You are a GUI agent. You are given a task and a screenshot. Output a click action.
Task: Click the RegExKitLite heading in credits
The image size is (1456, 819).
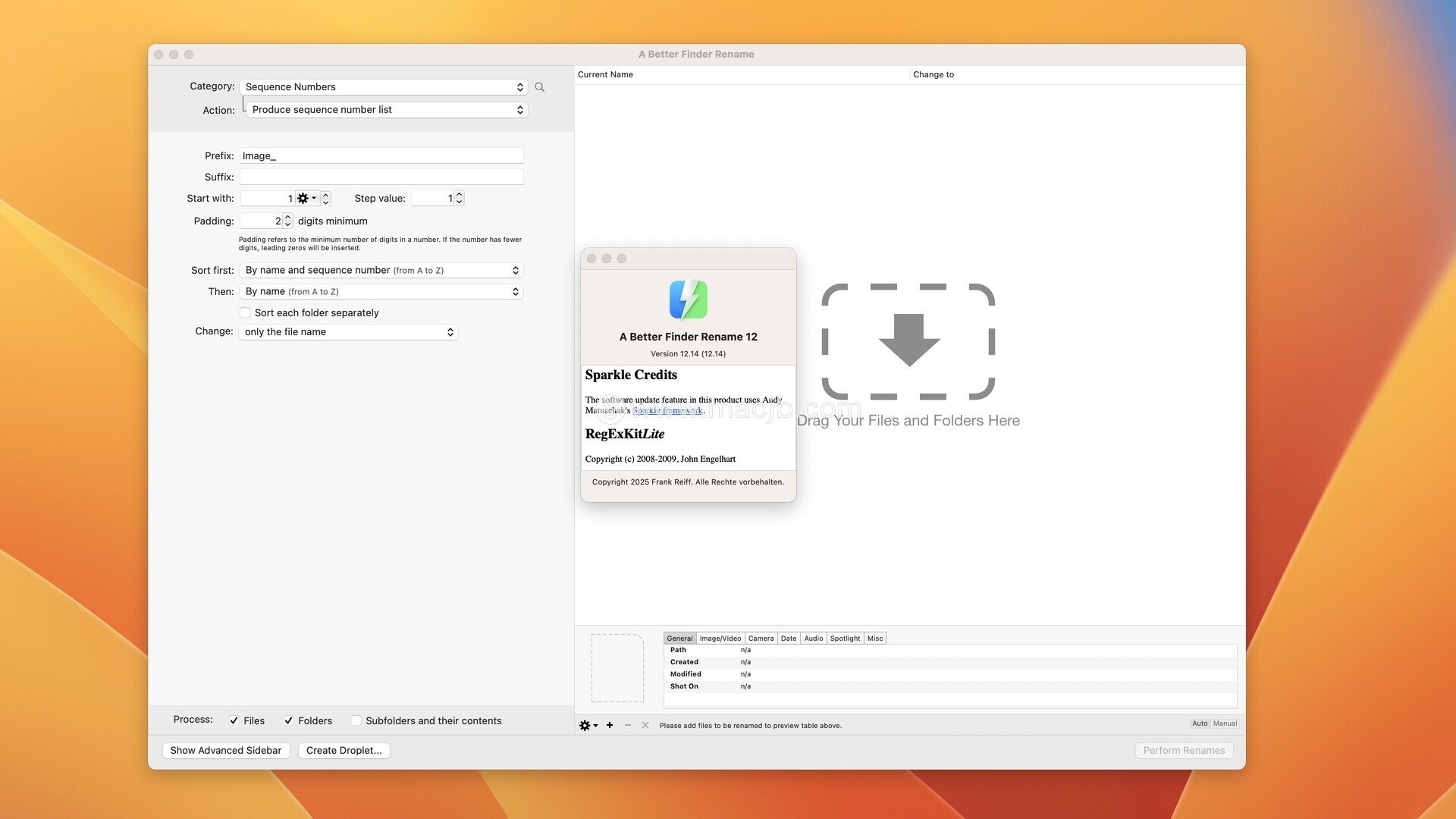click(x=625, y=435)
